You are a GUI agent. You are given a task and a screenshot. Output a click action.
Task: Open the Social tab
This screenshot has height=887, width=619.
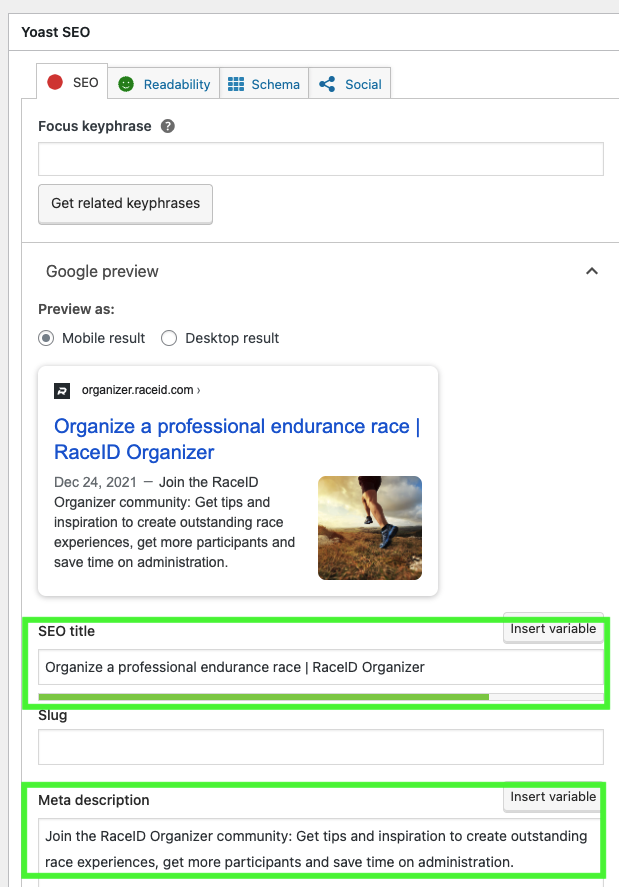(350, 84)
